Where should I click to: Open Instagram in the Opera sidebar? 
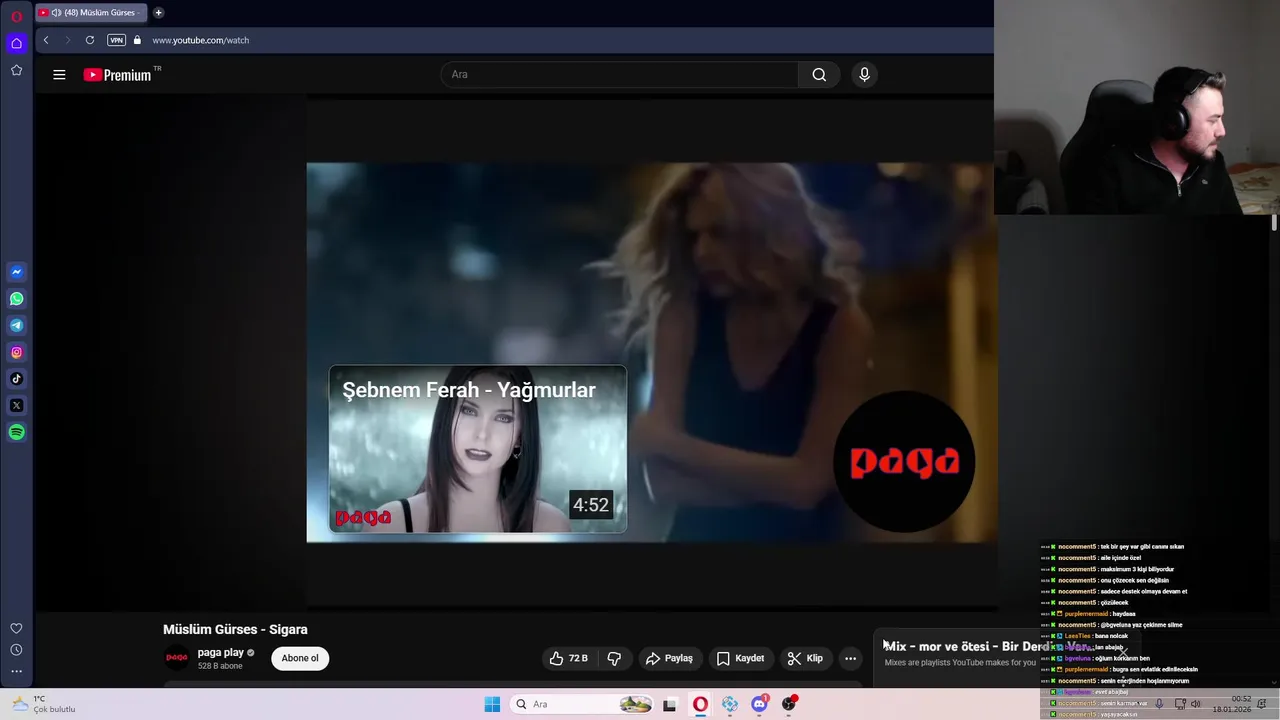(16, 352)
